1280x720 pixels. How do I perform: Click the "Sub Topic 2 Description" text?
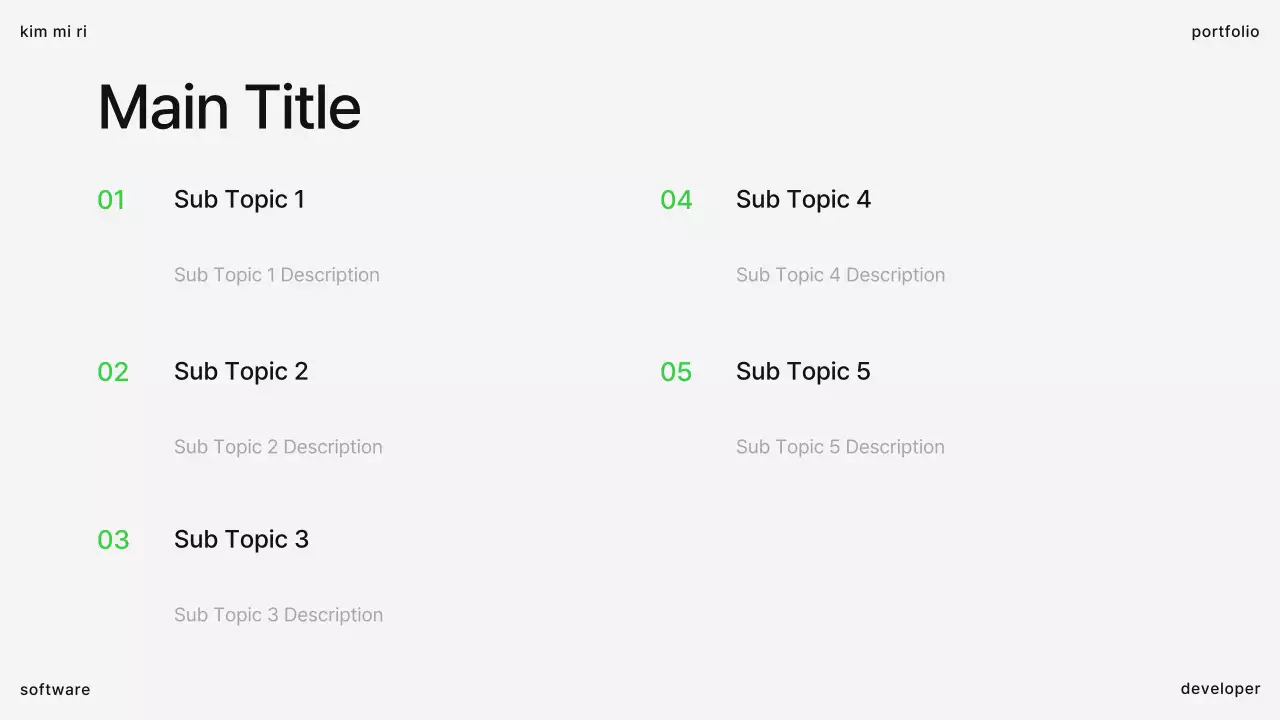coord(278,447)
